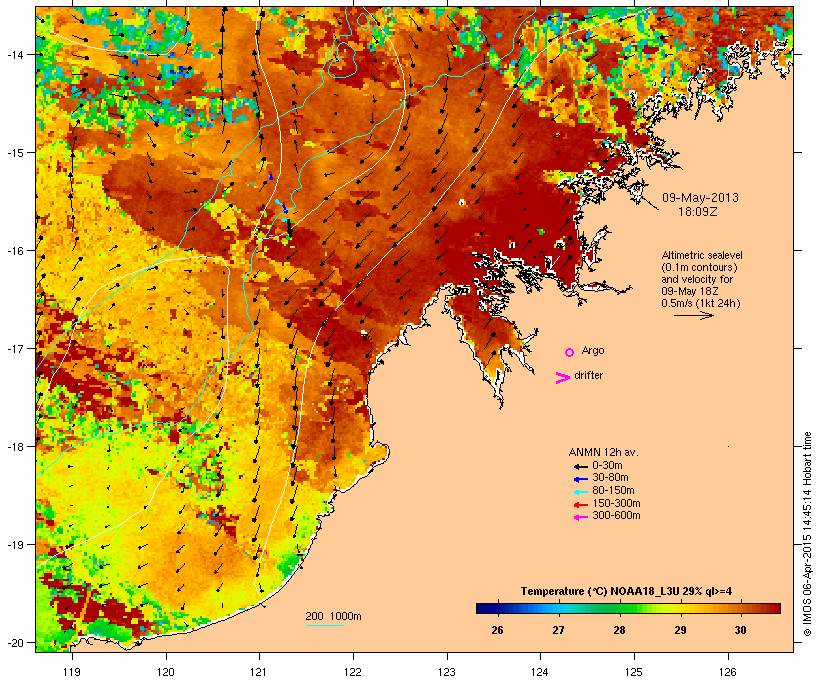Click the dark red end of the colorbar
820x680 pixels.
point(773,608)
